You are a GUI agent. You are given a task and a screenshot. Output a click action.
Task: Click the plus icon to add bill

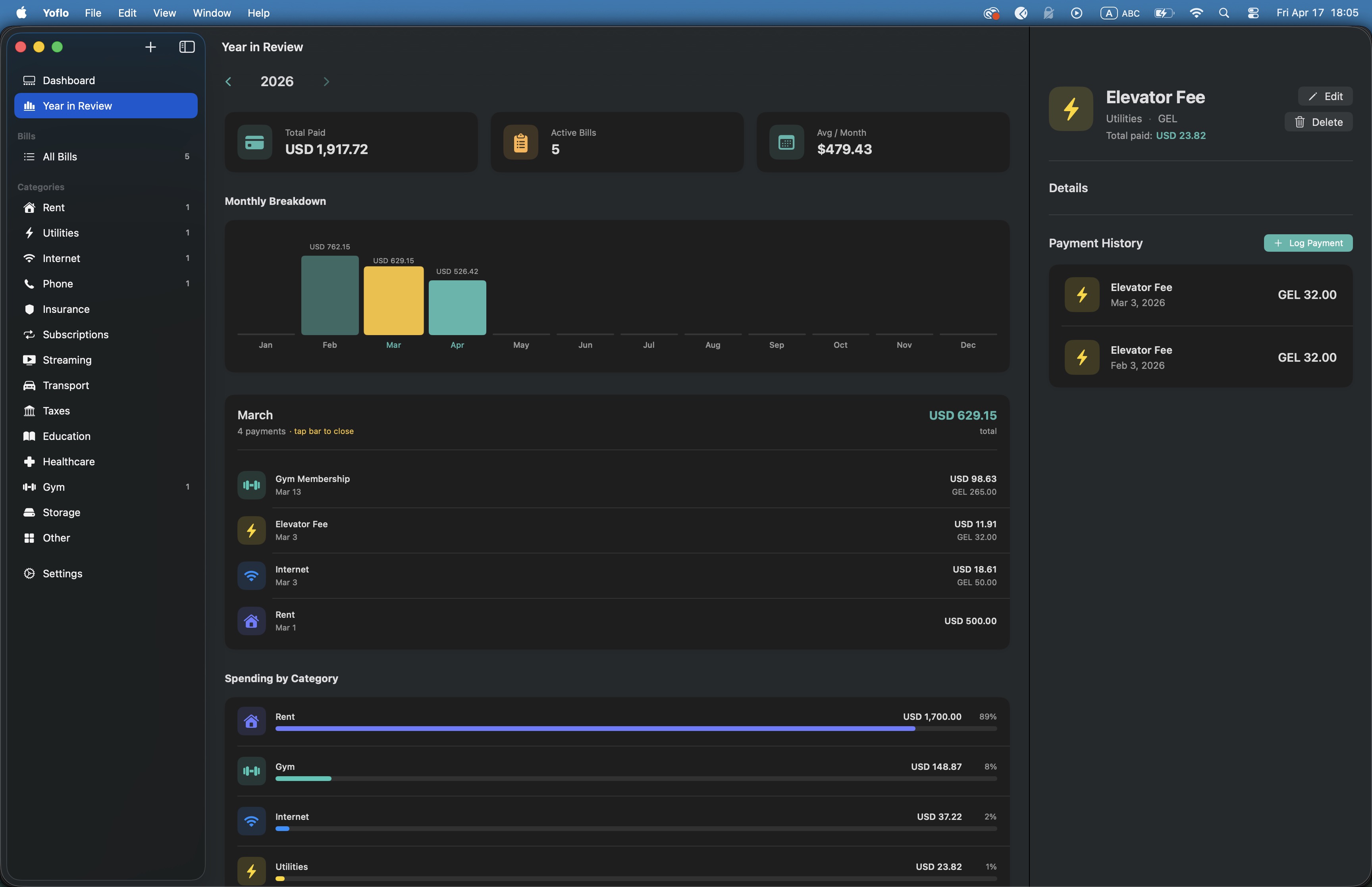150,47
